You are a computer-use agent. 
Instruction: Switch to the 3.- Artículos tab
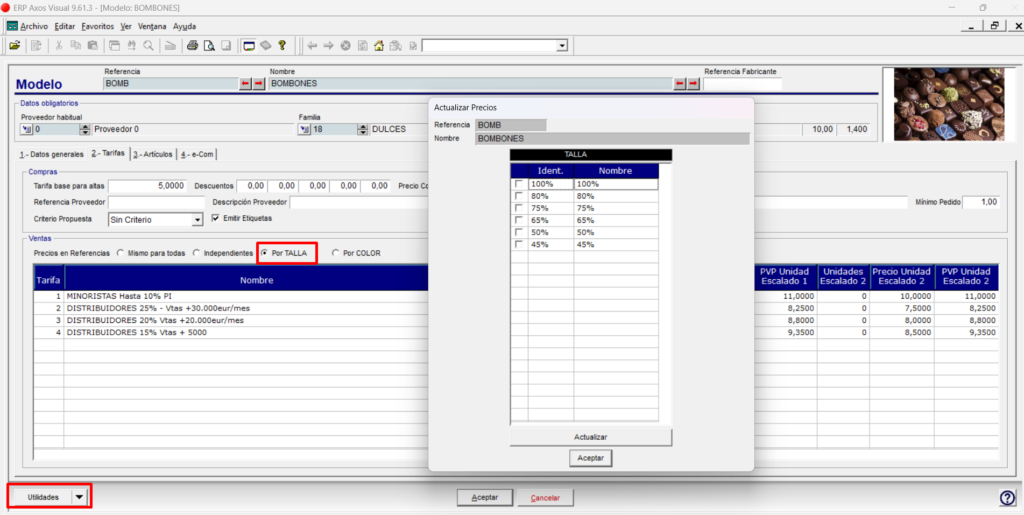coord(153,154)
